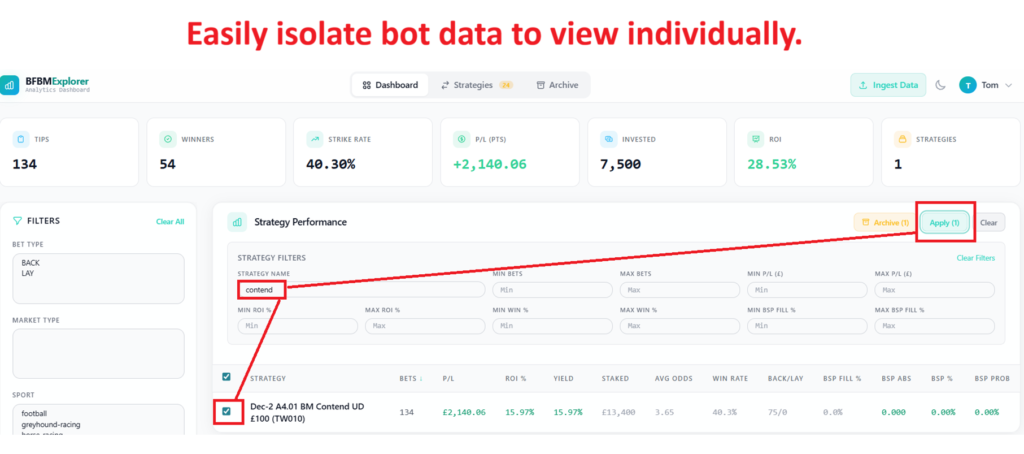Image resolution: width=1024 pixels, height=454 pixels.
Task: Switch to the Strategies tab
Action: tap(476, 85)
